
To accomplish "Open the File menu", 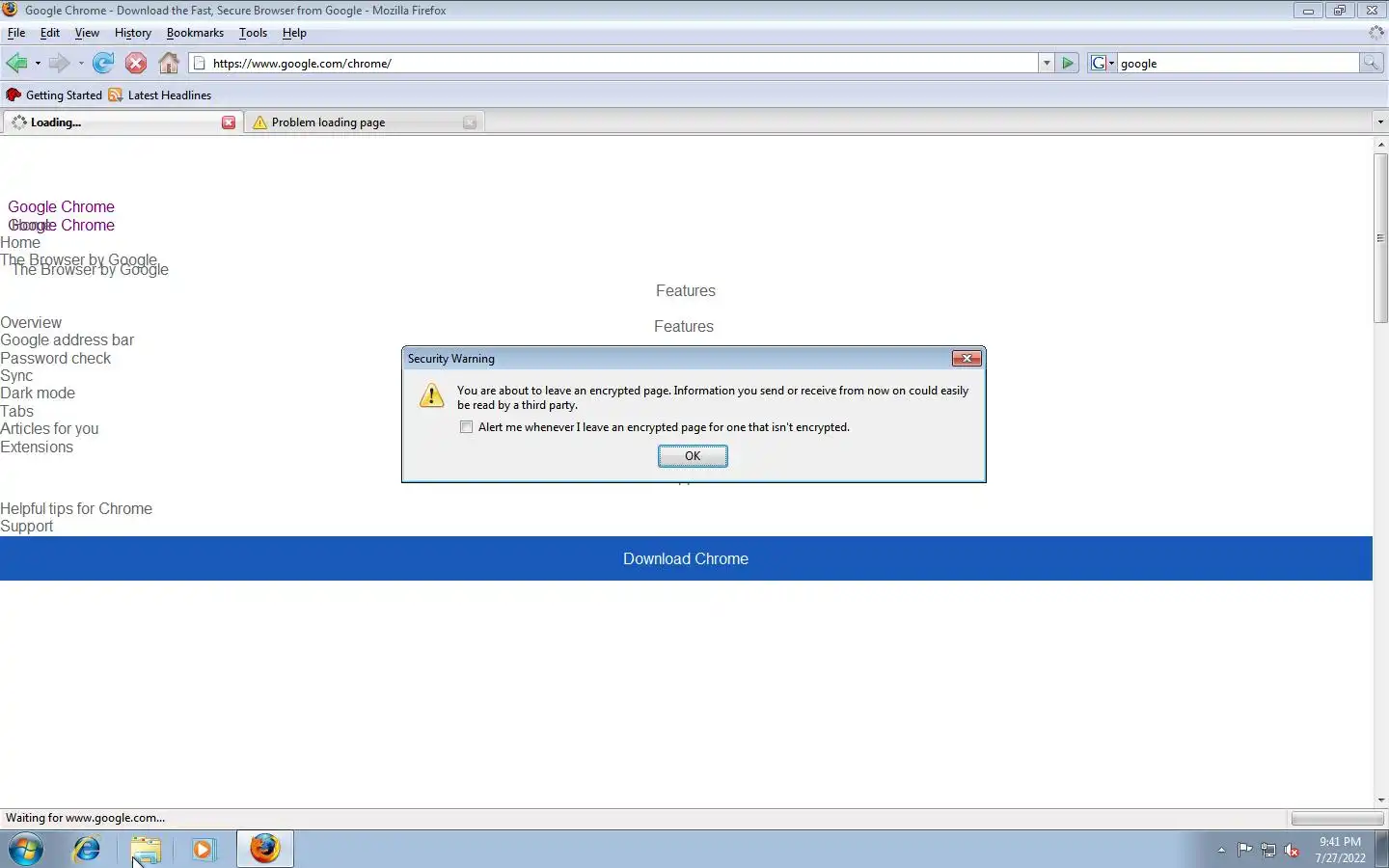I will click(16, 33).
